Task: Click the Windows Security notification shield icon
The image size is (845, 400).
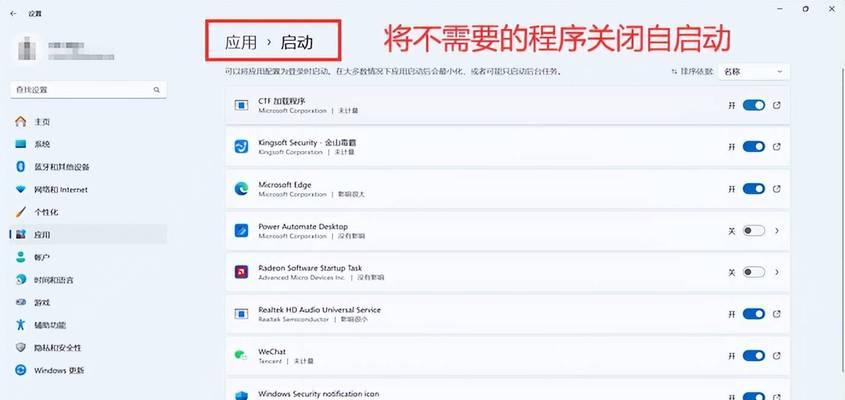Action: coord(241,395)
